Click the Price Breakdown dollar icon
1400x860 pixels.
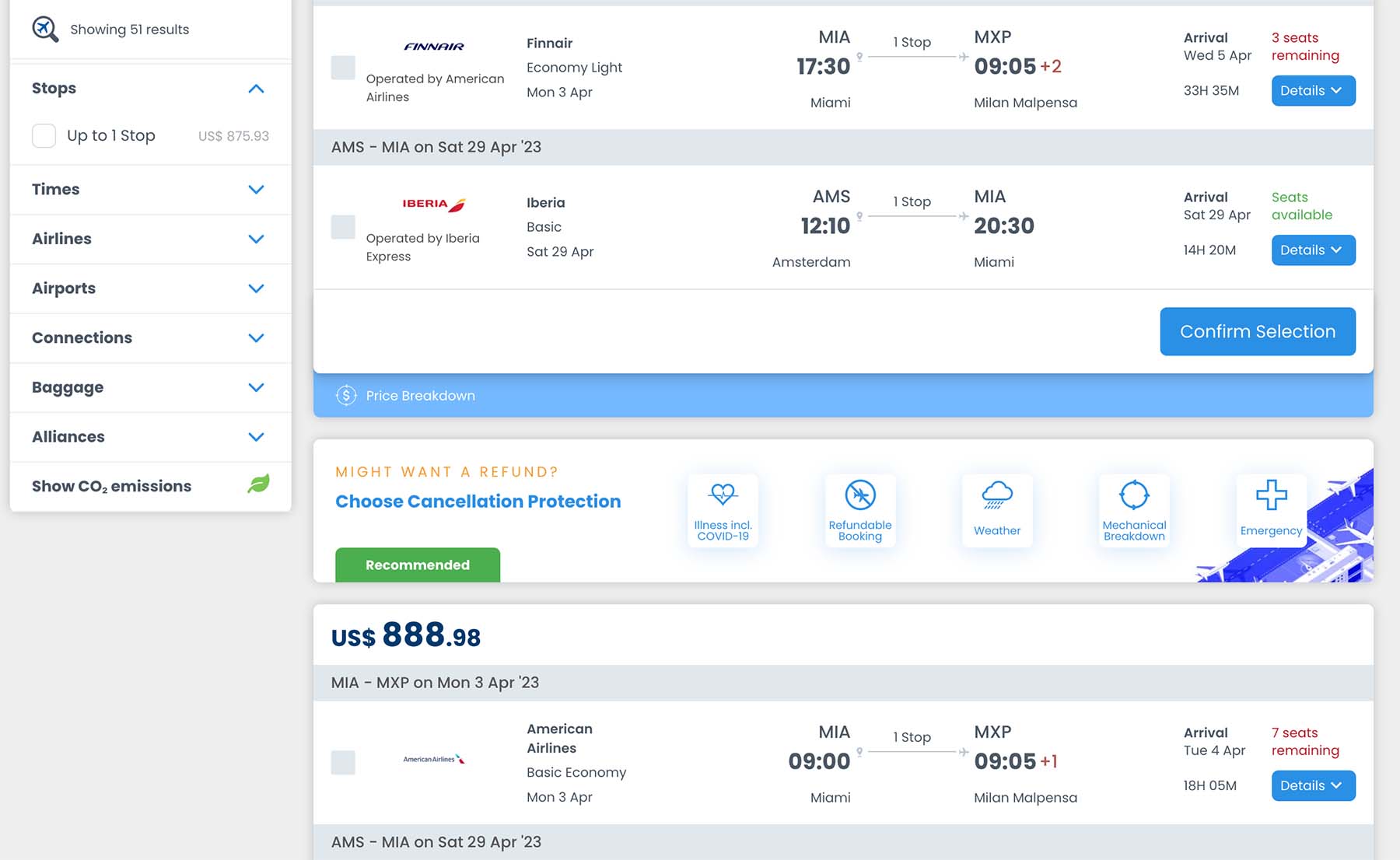click(x=346, y=396)
